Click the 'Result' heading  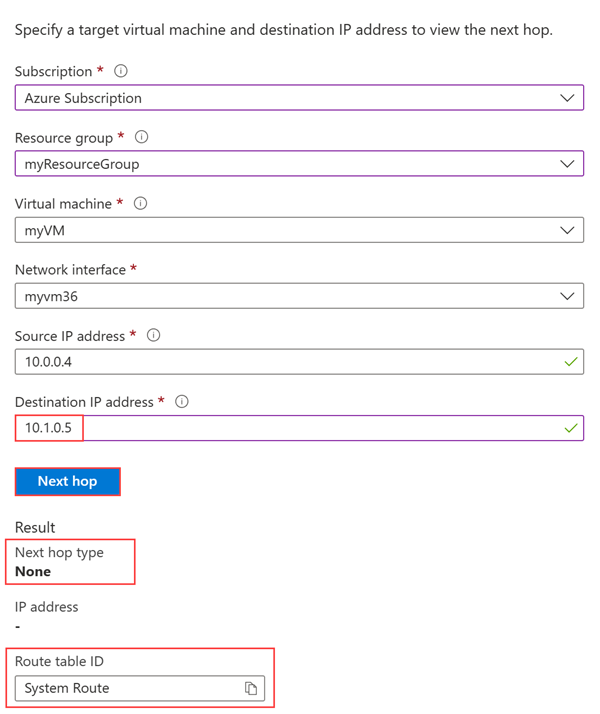tap(35, 527)
